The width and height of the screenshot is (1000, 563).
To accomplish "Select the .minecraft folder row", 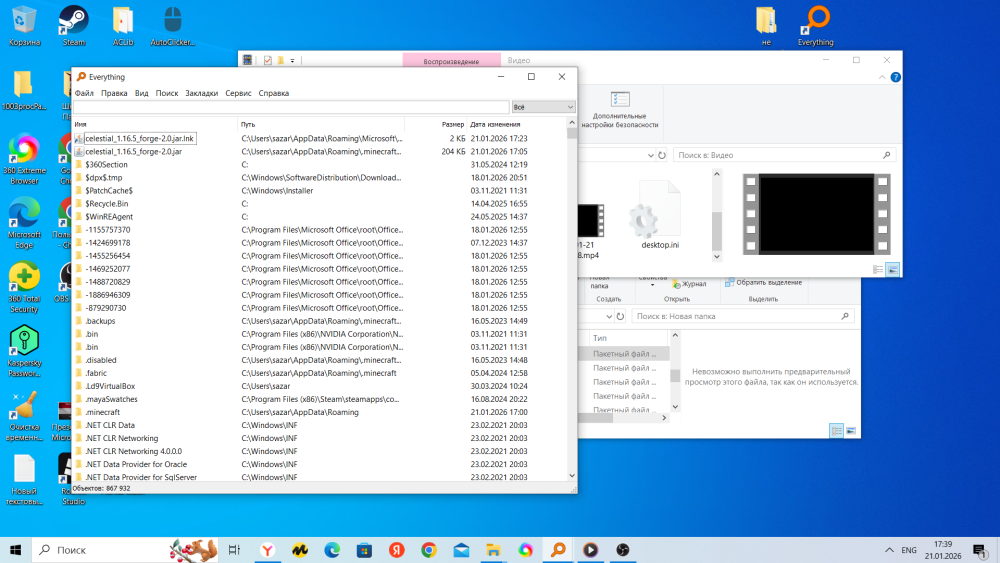I will point(319,412).
